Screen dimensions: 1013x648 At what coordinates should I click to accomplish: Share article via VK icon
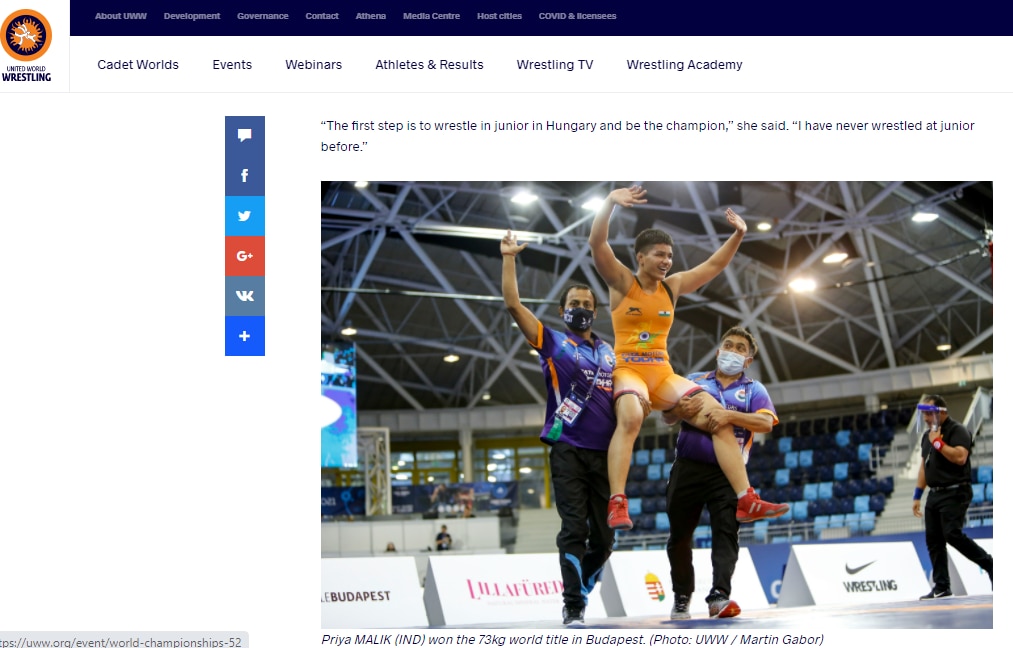click(244, 296)
